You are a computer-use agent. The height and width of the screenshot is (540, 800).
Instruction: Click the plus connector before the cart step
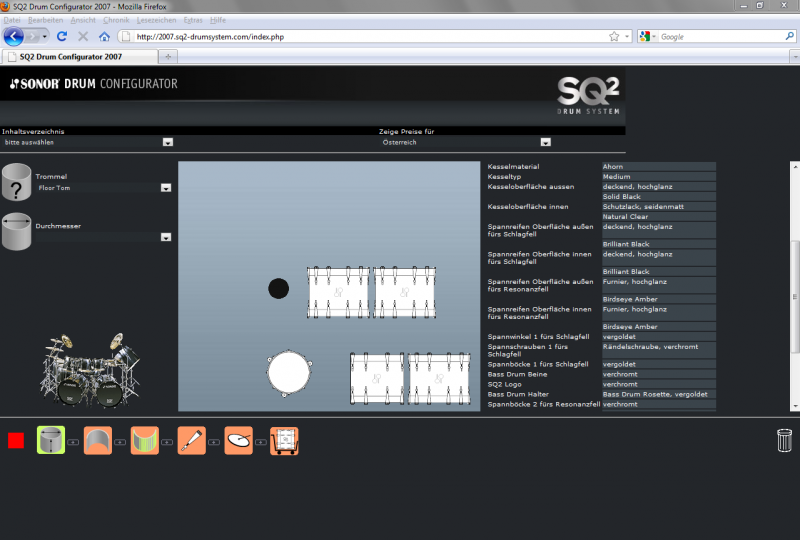[261, 442]
